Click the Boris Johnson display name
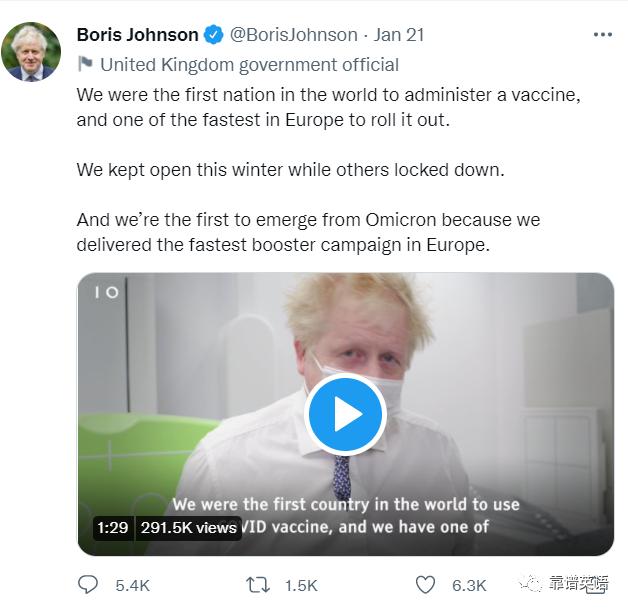This screenshot has width=628, height=609. point(137,35)
